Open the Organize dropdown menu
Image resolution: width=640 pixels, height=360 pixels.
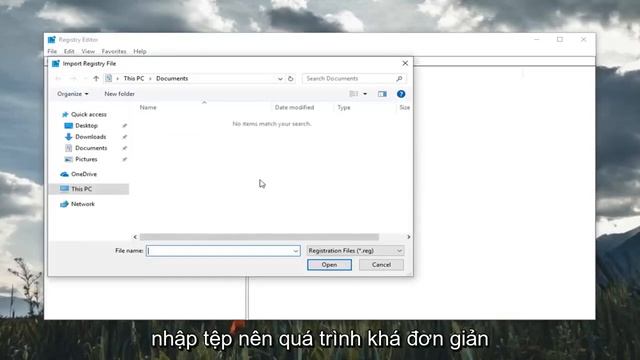[73, 94]
